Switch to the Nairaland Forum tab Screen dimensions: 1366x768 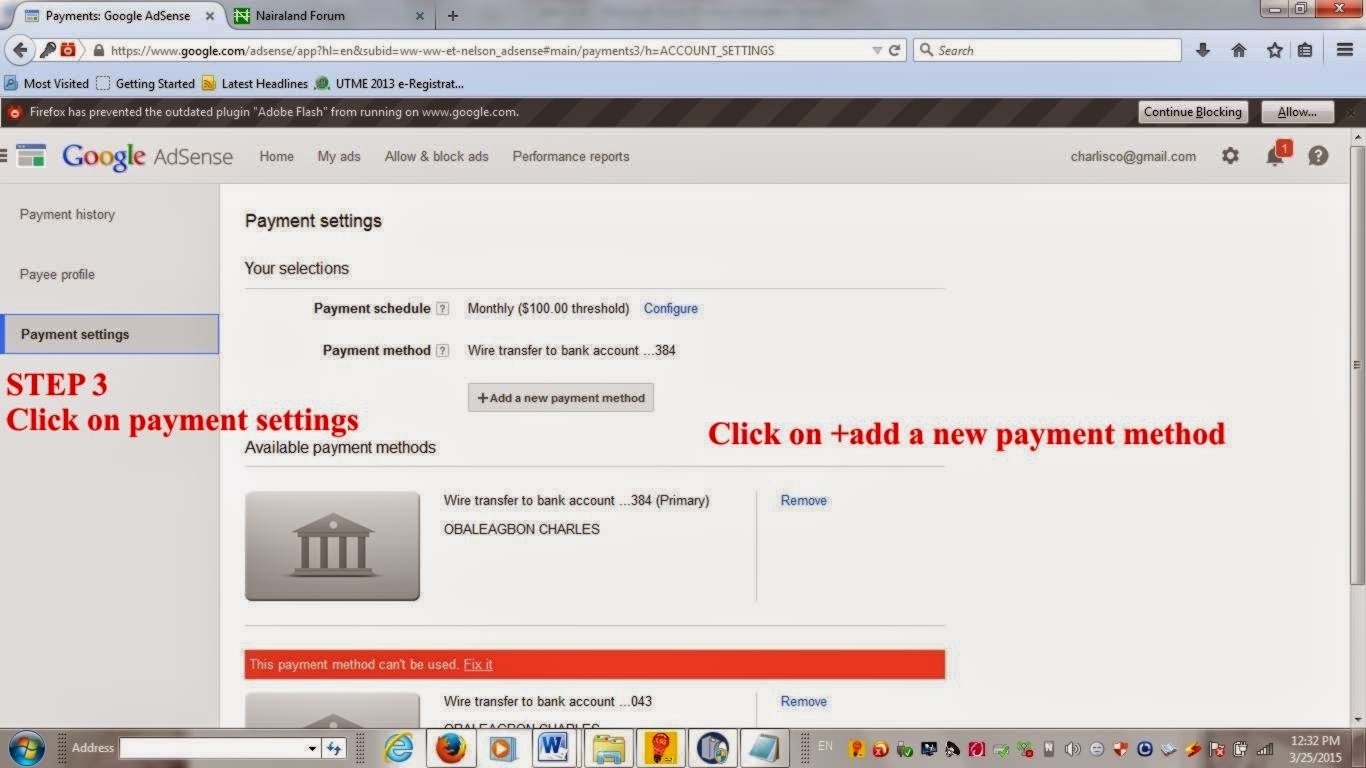click(331, 16)
